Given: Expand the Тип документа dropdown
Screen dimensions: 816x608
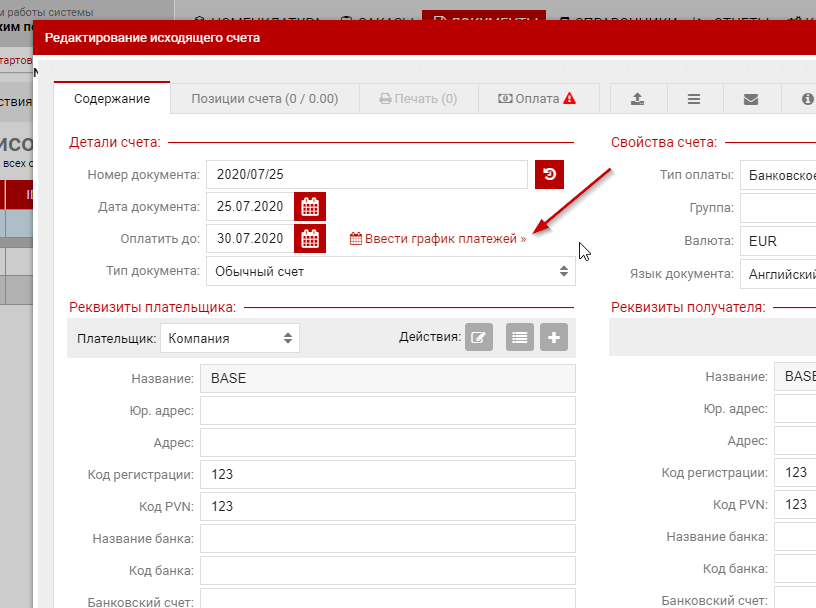Looking at the screenshot, I should pyautogui.click(x=390, y=271).
